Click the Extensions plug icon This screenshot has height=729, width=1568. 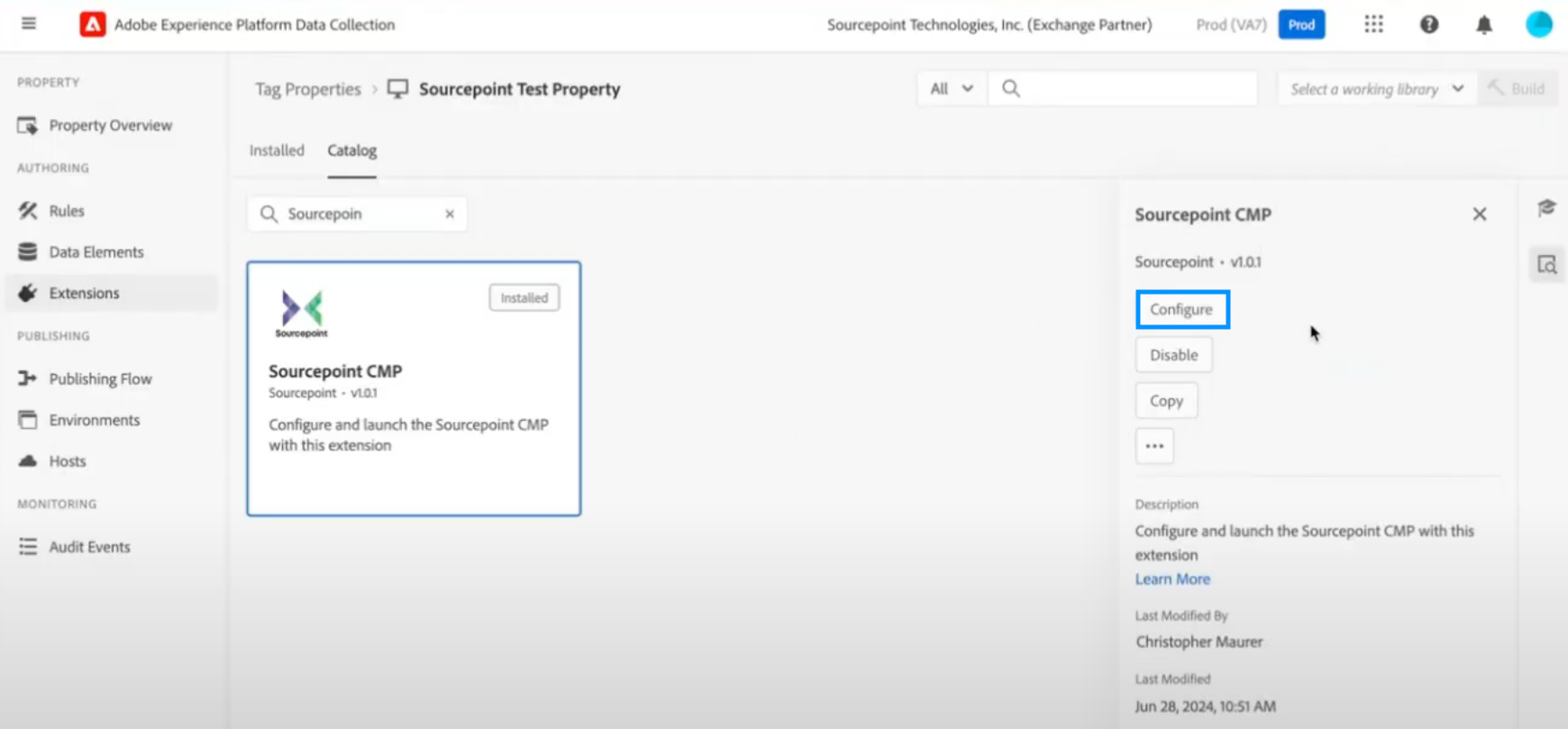coord(28,293)
